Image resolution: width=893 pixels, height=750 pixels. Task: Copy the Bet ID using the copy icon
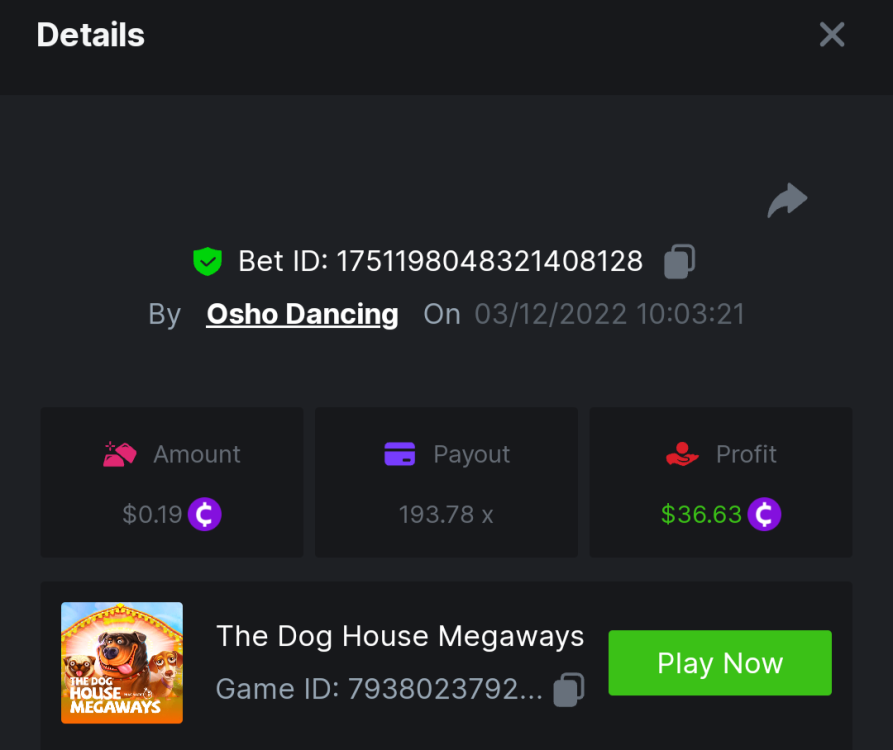(680, 260)
